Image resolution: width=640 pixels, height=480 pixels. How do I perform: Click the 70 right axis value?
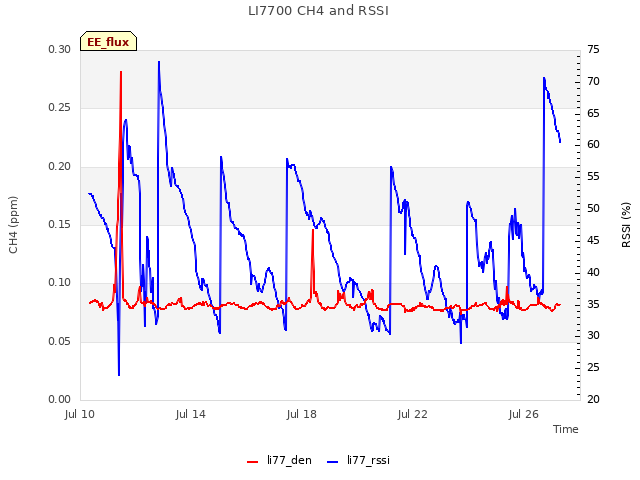pyautogui.click(x=593, y=81)
